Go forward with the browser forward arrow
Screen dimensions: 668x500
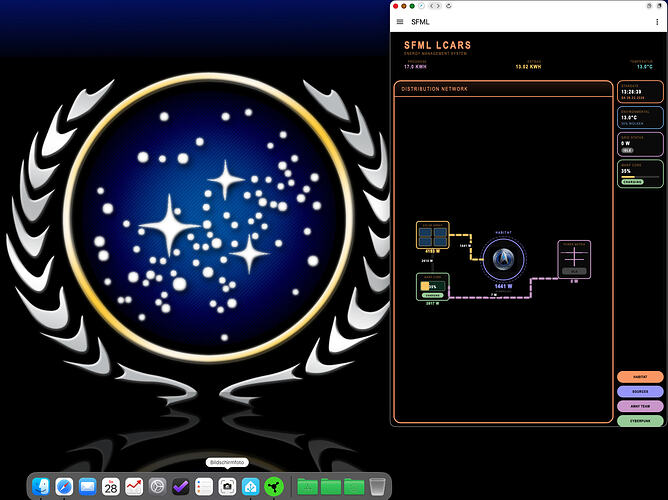[438, 6]
